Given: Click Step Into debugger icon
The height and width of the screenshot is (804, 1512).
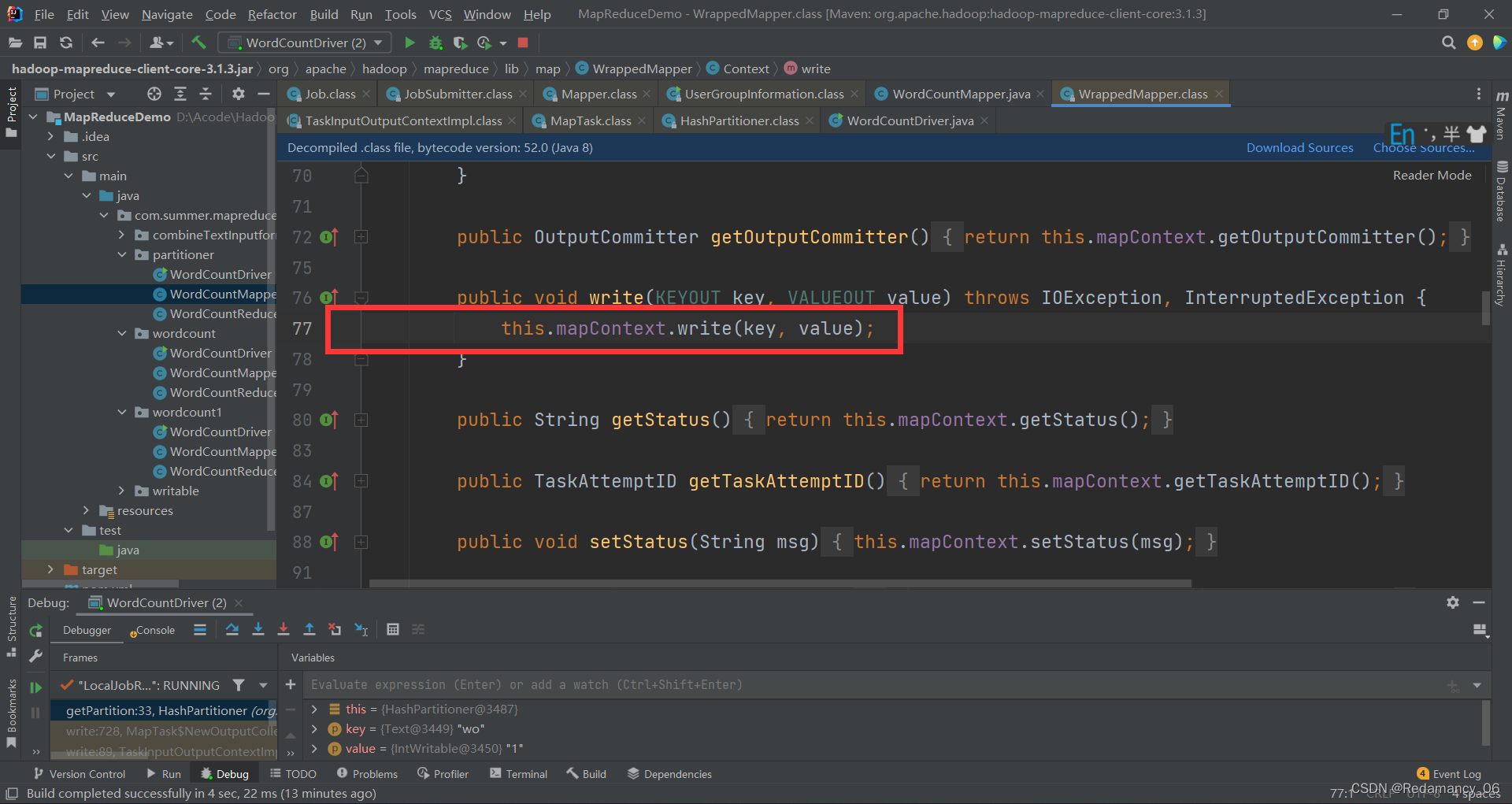Looking at the screenshot, I should click(258, 629).
